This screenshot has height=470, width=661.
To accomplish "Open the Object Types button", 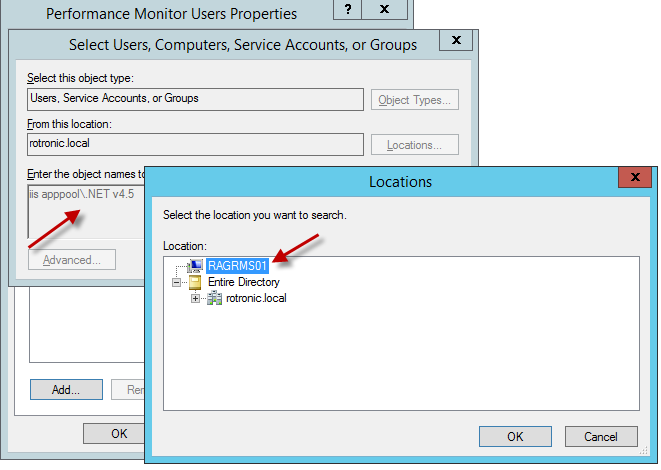I will [415, 100].
